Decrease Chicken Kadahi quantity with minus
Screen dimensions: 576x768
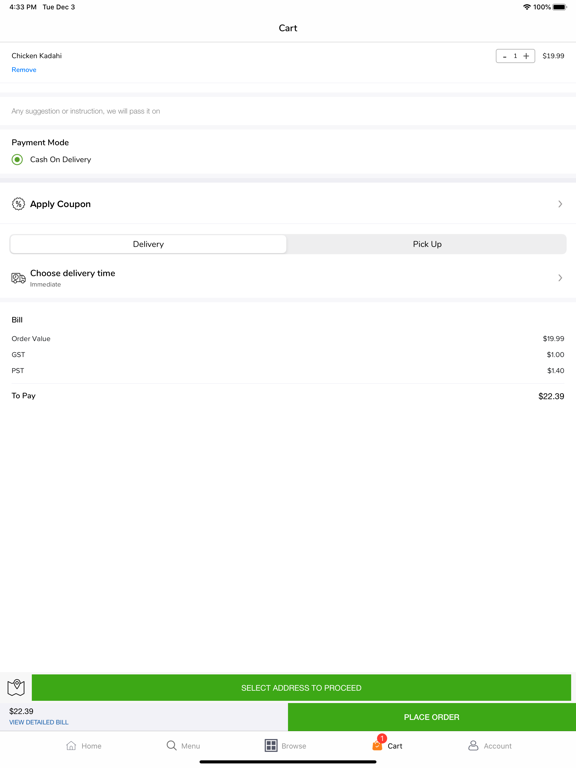pos(504,56)
